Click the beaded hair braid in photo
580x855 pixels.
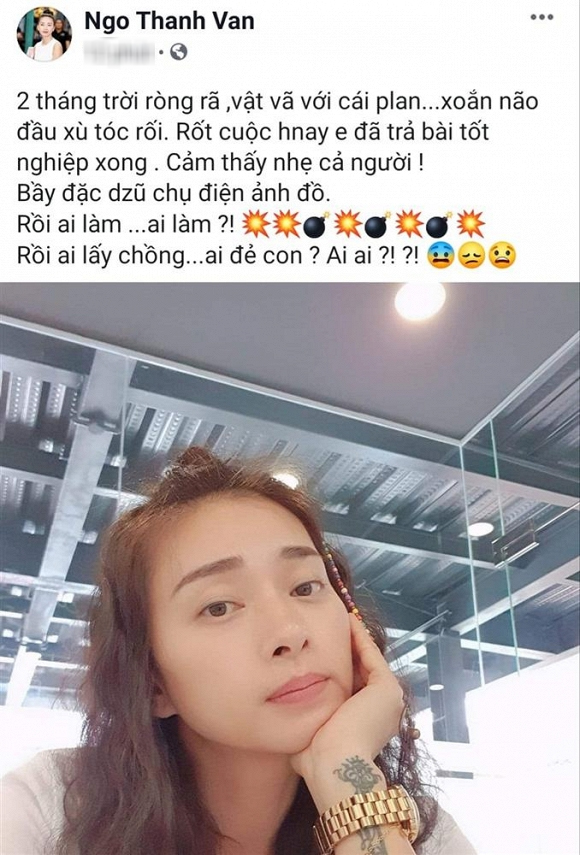click(342, 581)
